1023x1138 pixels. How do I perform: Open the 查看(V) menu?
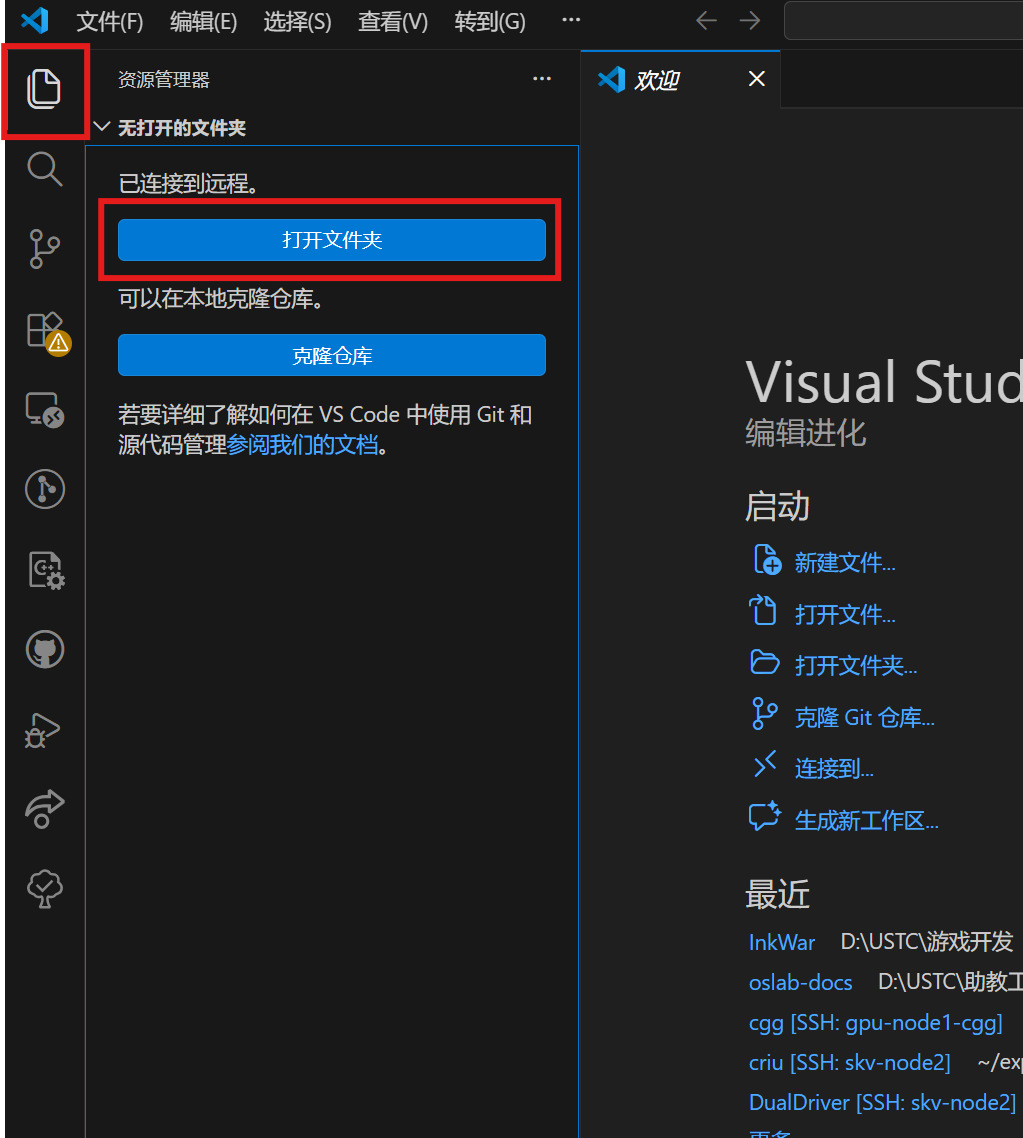click(x=393, y=22)
